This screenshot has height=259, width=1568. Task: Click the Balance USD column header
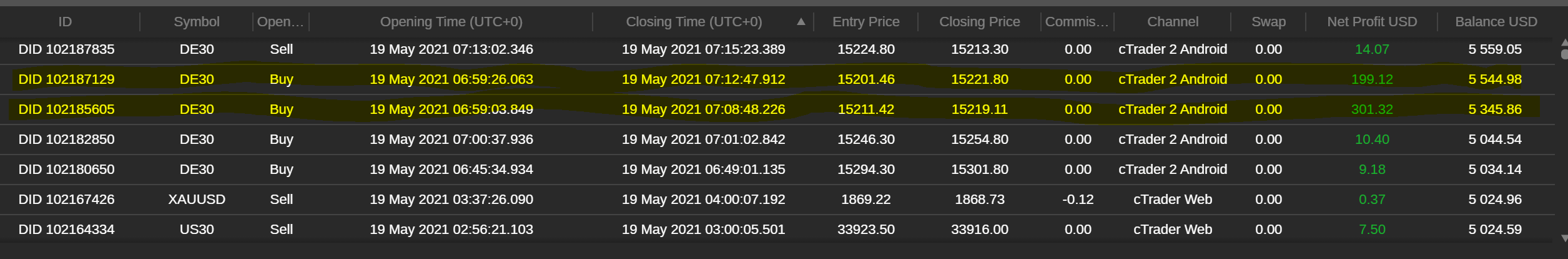[1496, 22]
